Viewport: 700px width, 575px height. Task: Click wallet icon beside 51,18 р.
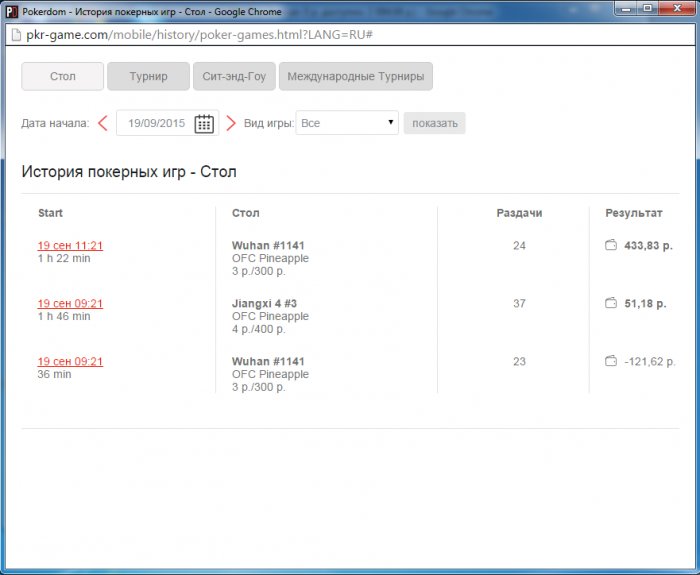(x=611, y=303)
